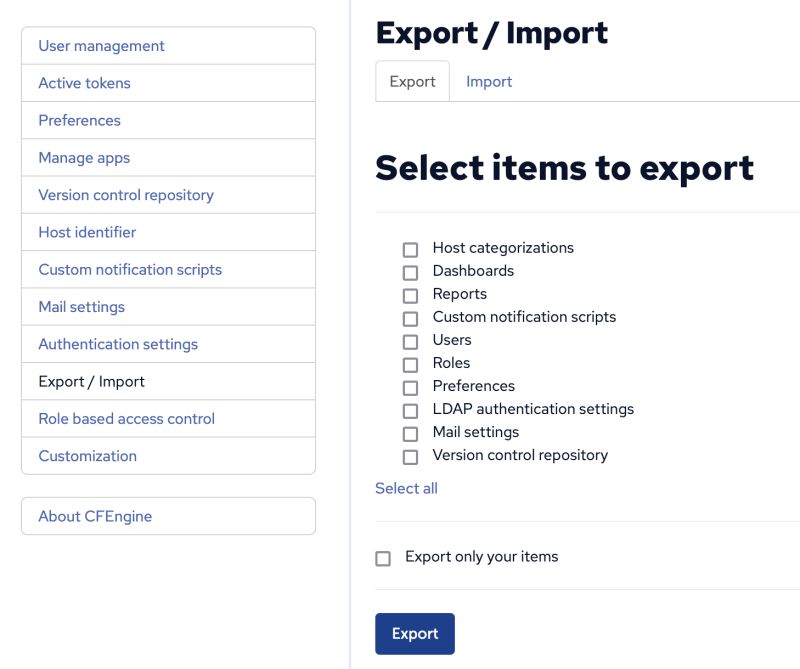
Task: Enable Reports for export
Action: tap(410, 294)
